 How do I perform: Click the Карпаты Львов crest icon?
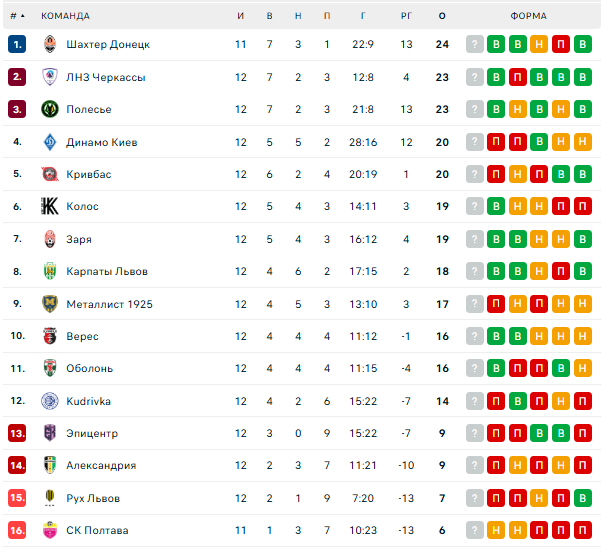point(50,271)
